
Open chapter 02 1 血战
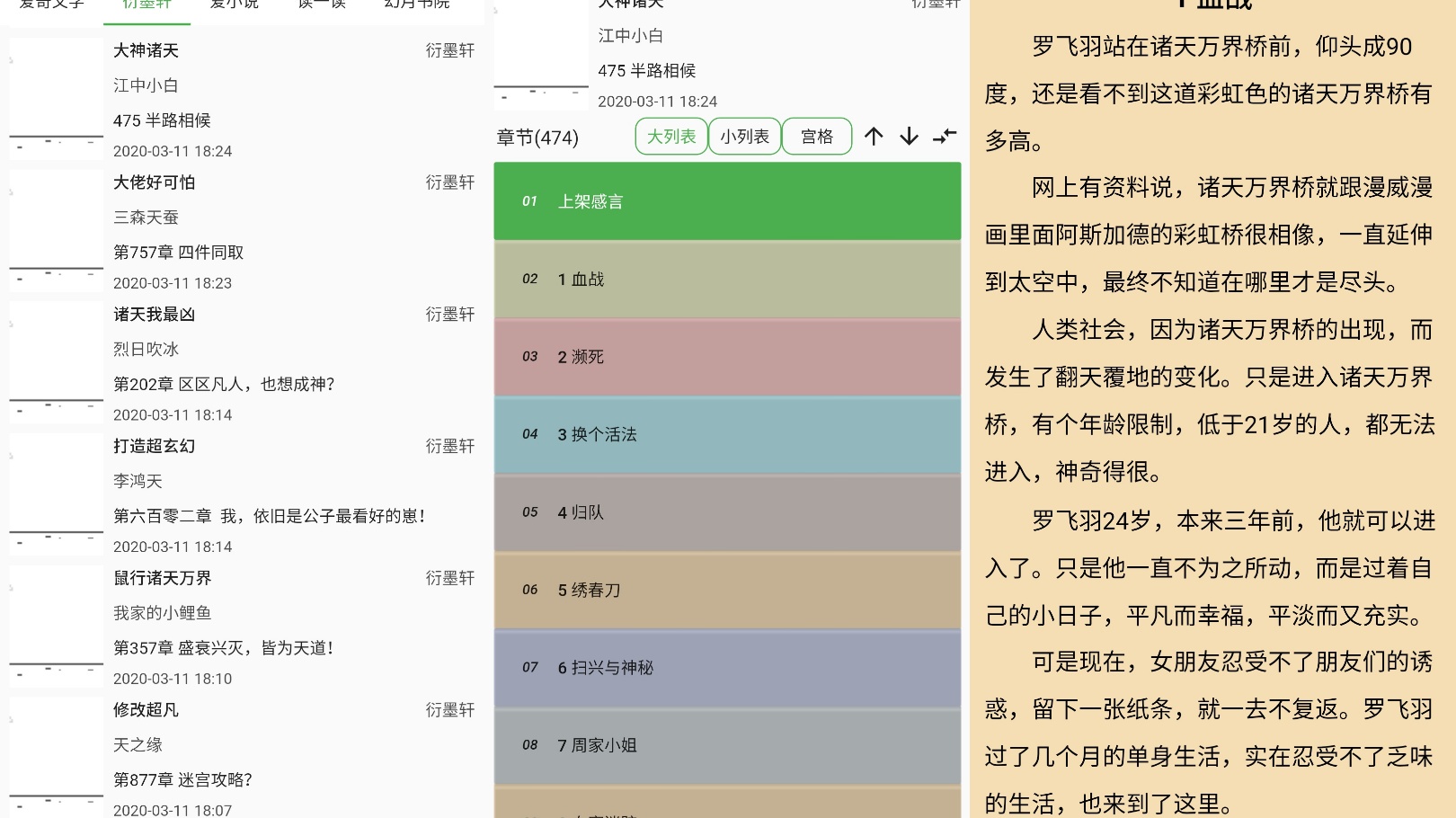pos(727,279)
